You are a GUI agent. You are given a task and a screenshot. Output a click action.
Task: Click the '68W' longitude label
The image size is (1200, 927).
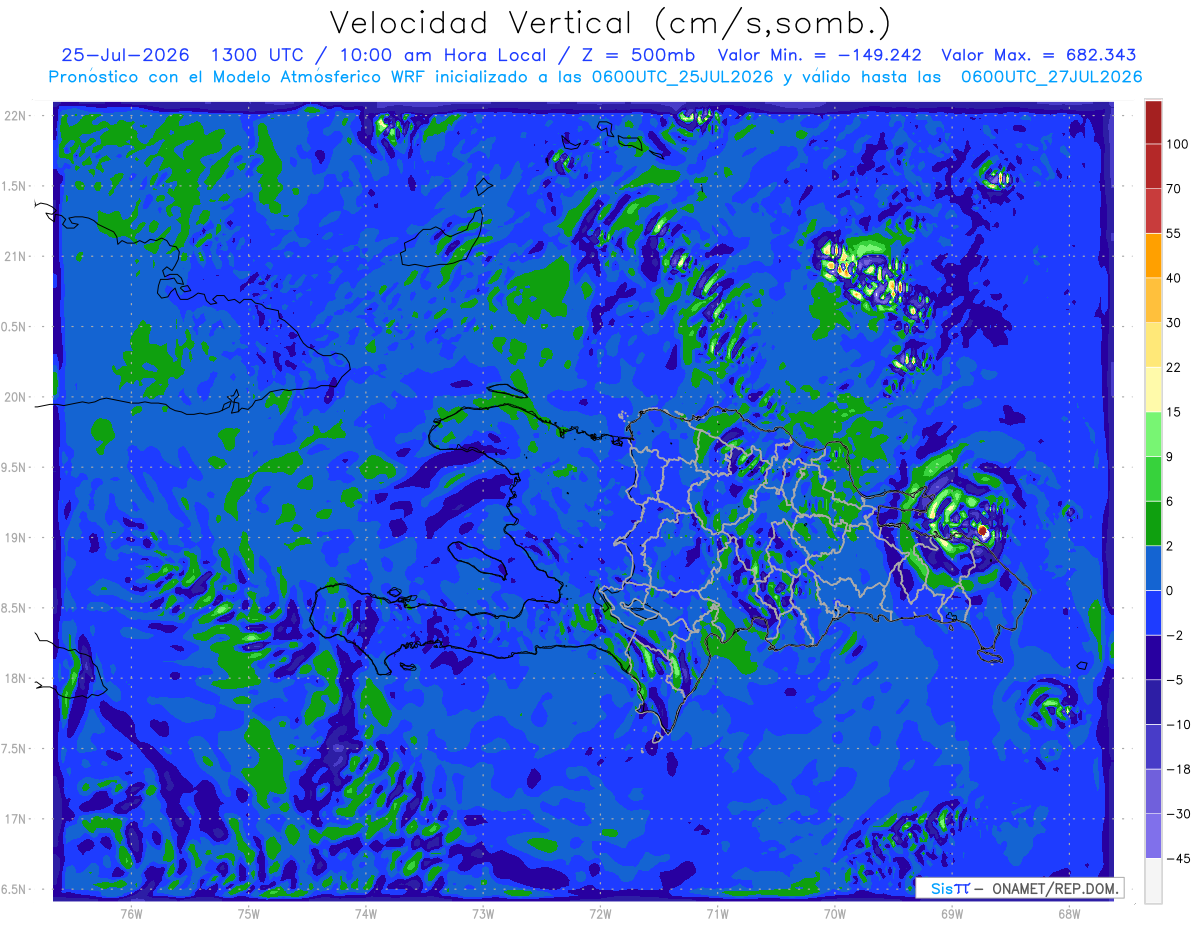pos(1069,912)
